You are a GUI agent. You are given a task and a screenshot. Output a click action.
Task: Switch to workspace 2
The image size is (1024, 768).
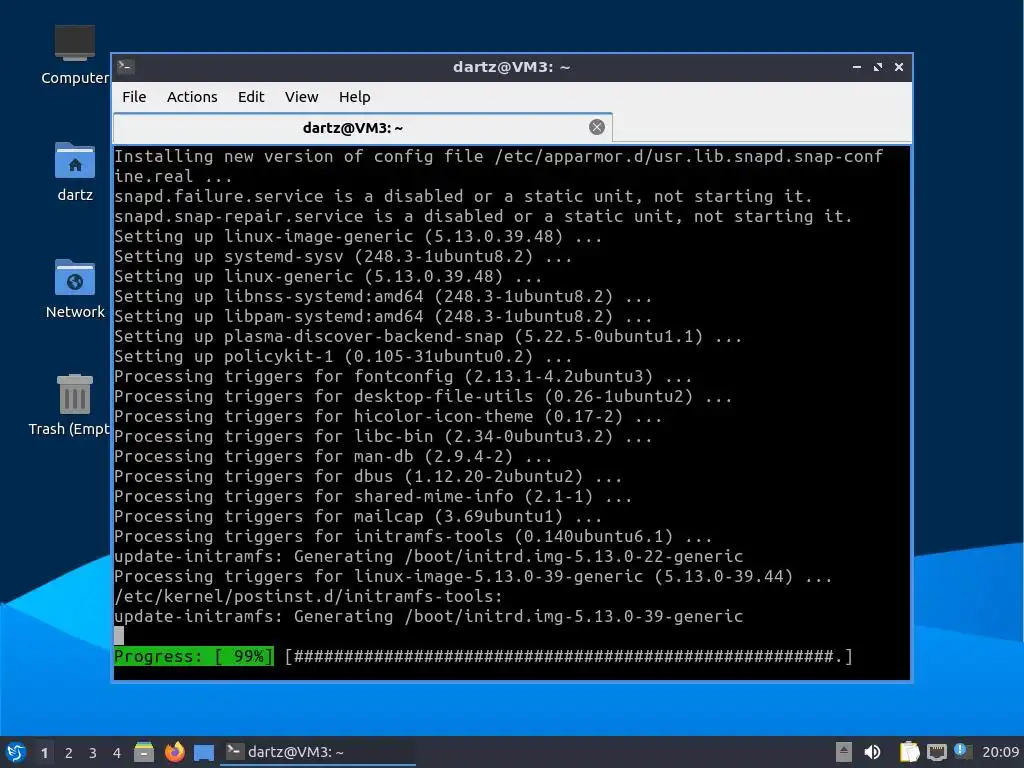69,753
